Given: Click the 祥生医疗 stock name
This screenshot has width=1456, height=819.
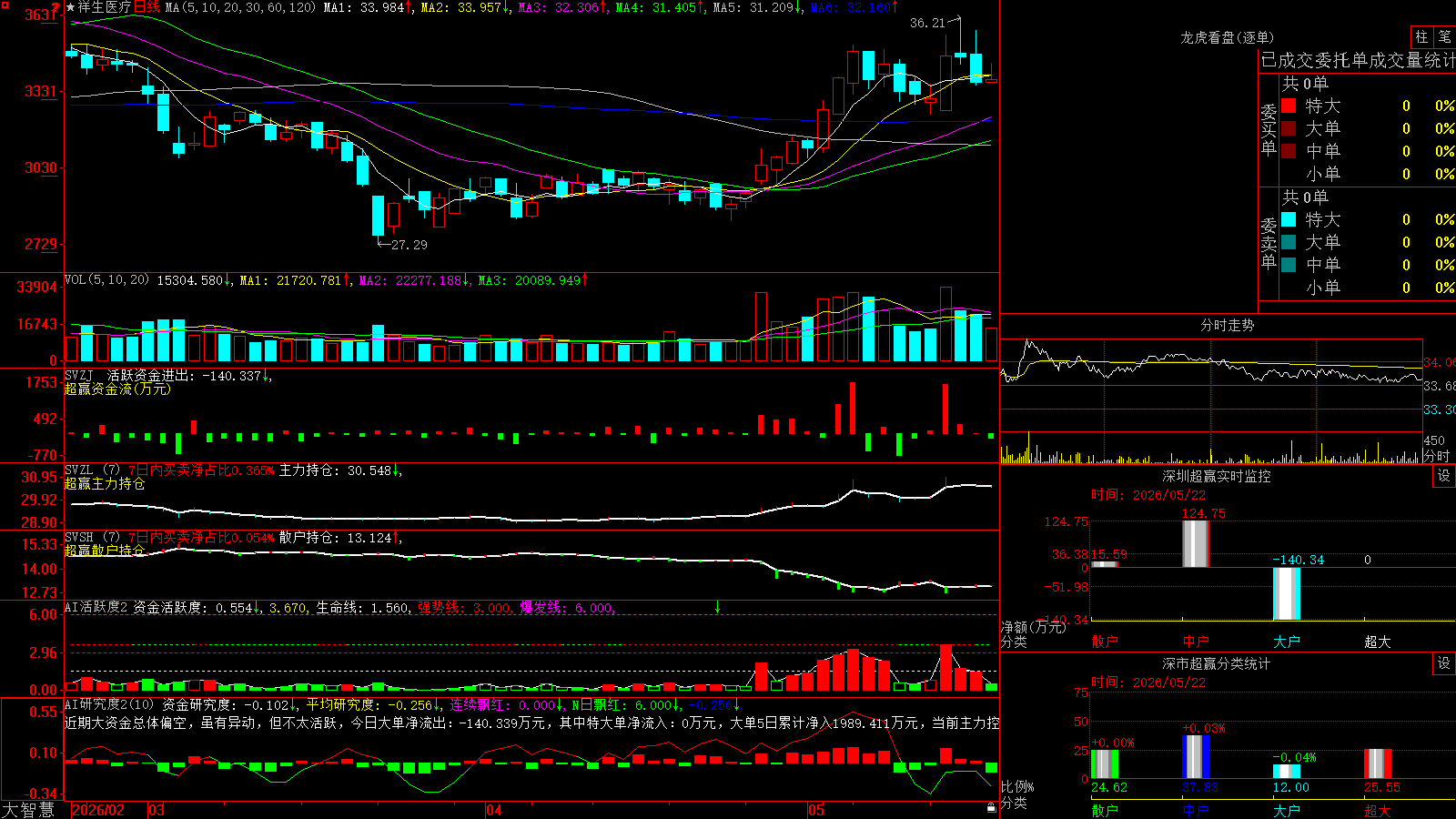Looking at the screenshot, I should (105, 7).
